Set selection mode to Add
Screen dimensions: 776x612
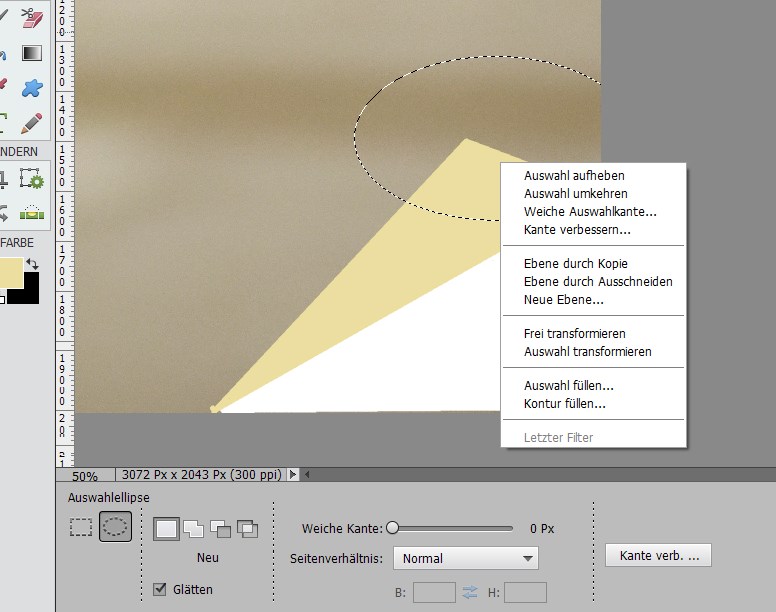(x=194, y=529)
